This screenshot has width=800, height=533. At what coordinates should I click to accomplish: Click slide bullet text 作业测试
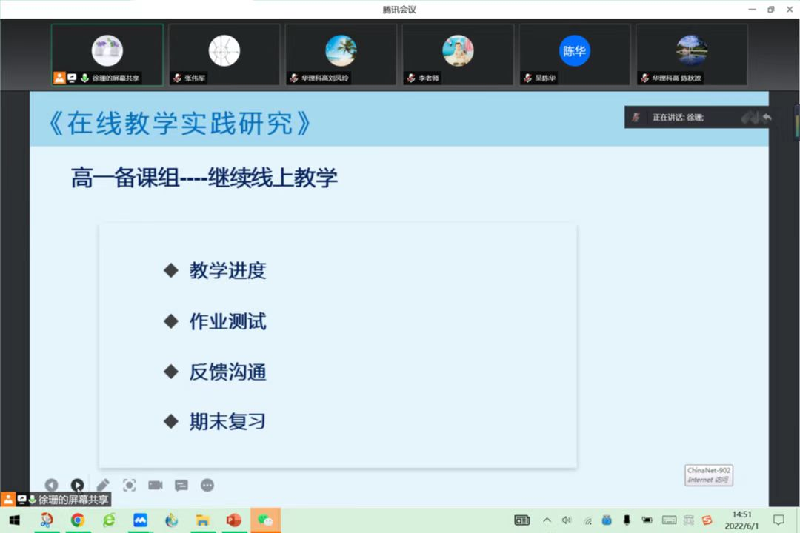[x=228, y=321]
